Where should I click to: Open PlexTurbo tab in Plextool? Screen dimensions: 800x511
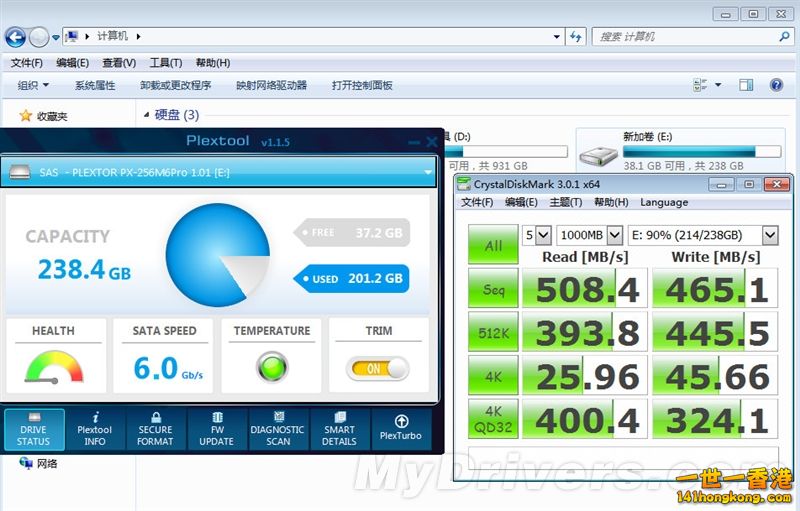[401, 429]
